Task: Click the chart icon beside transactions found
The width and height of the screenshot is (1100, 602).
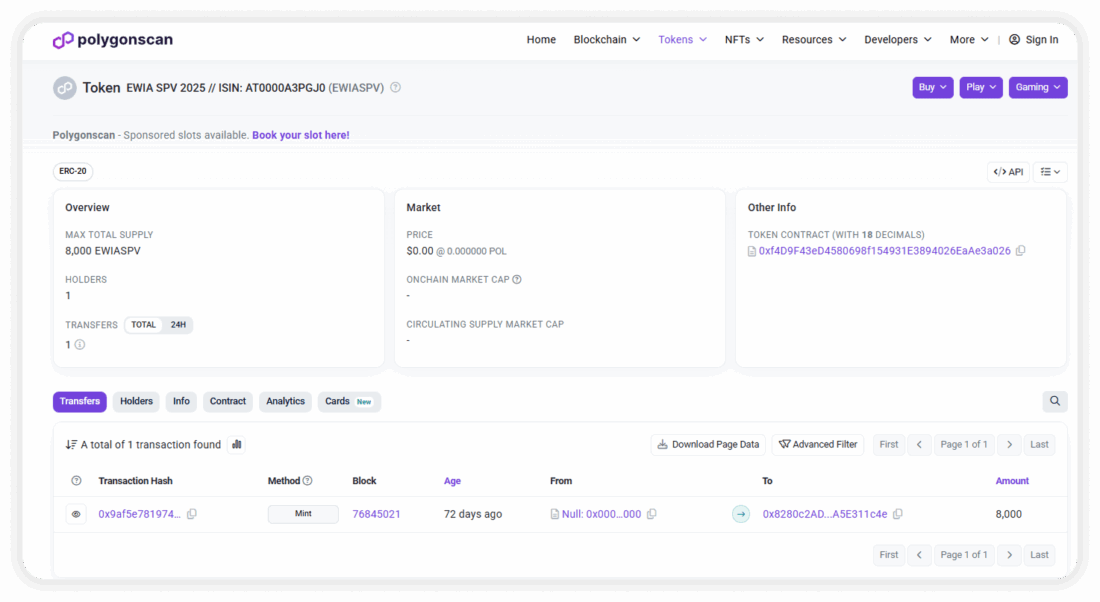Action: (x=237, y=445)
